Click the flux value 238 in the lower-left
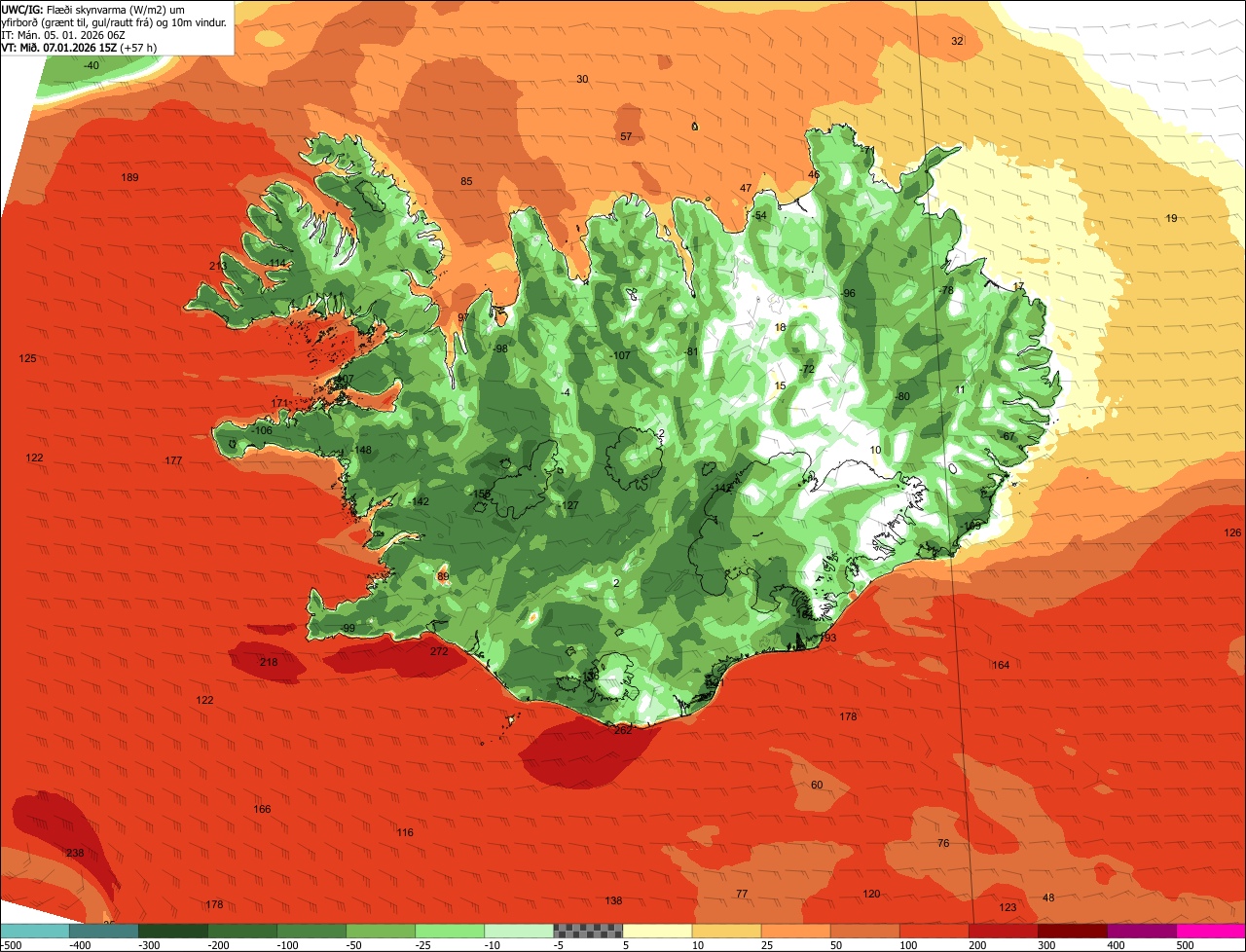 75,853
